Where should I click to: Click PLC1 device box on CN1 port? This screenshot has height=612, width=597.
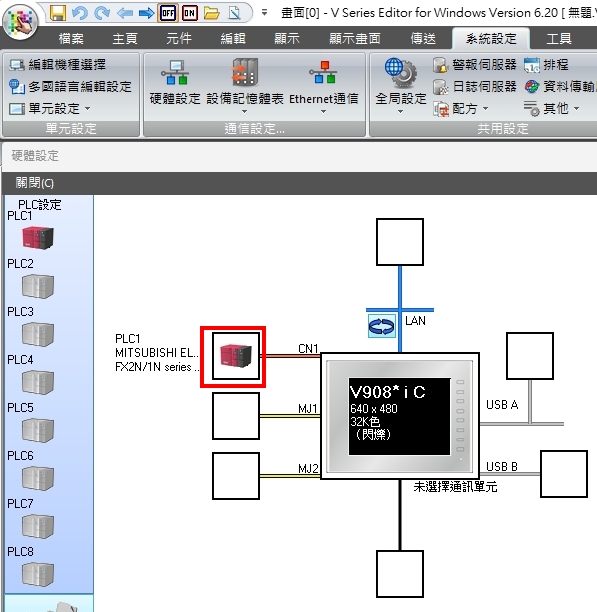coord(236,356)
